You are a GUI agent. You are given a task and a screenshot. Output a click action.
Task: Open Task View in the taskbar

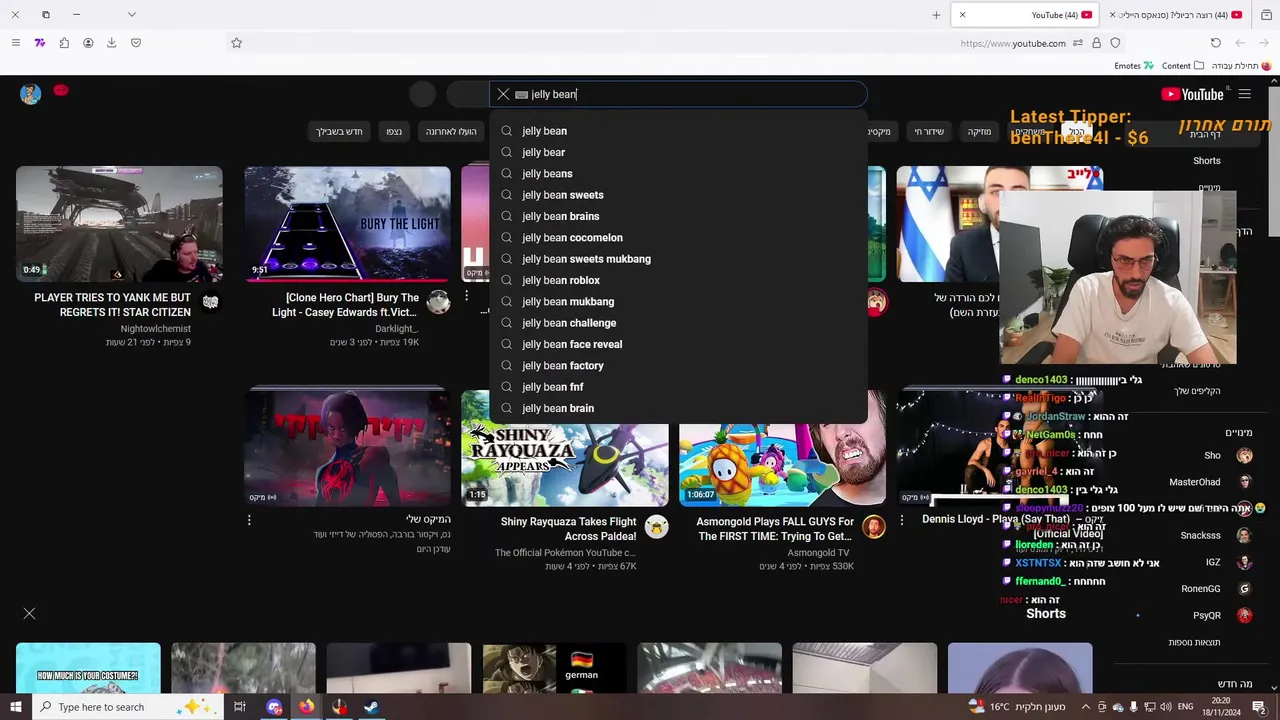240,707
